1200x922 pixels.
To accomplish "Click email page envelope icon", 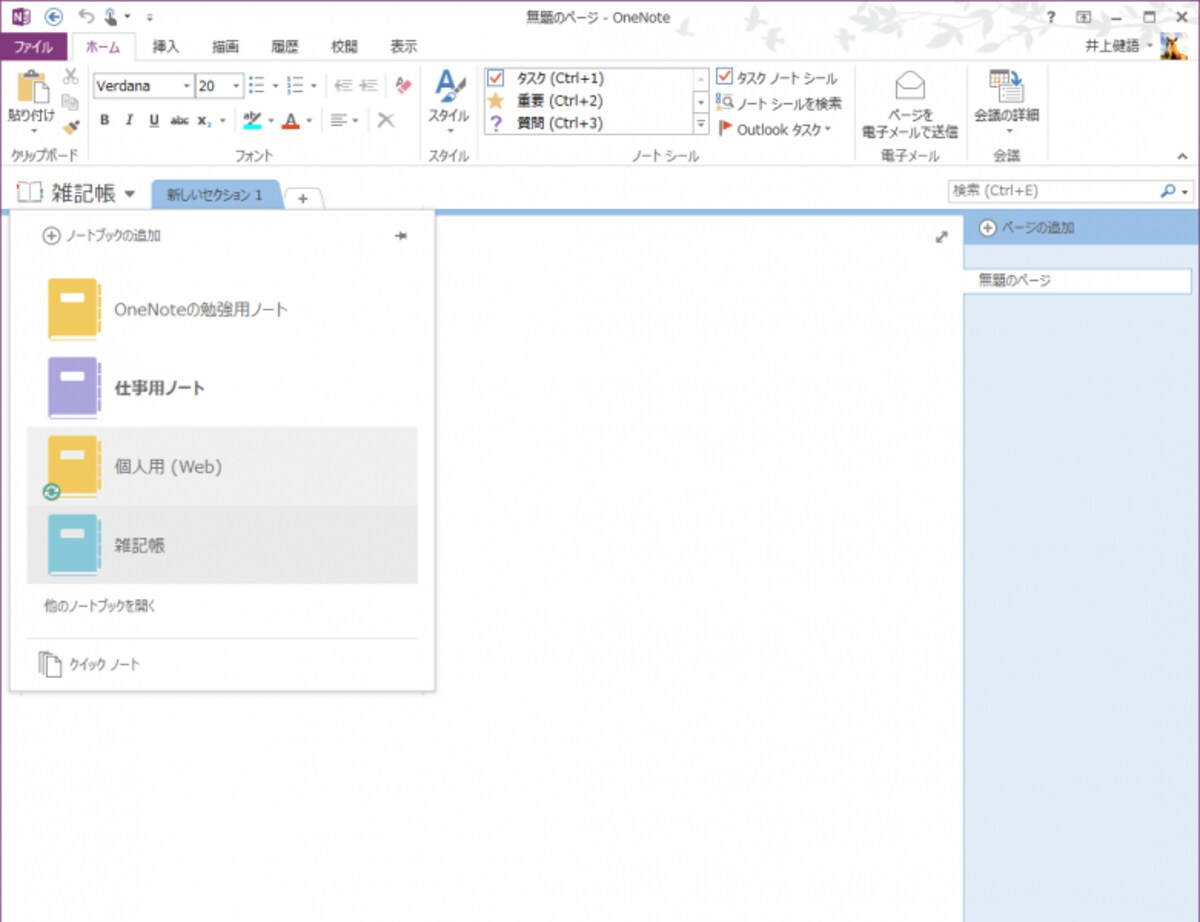I will [x=909, y=86].
